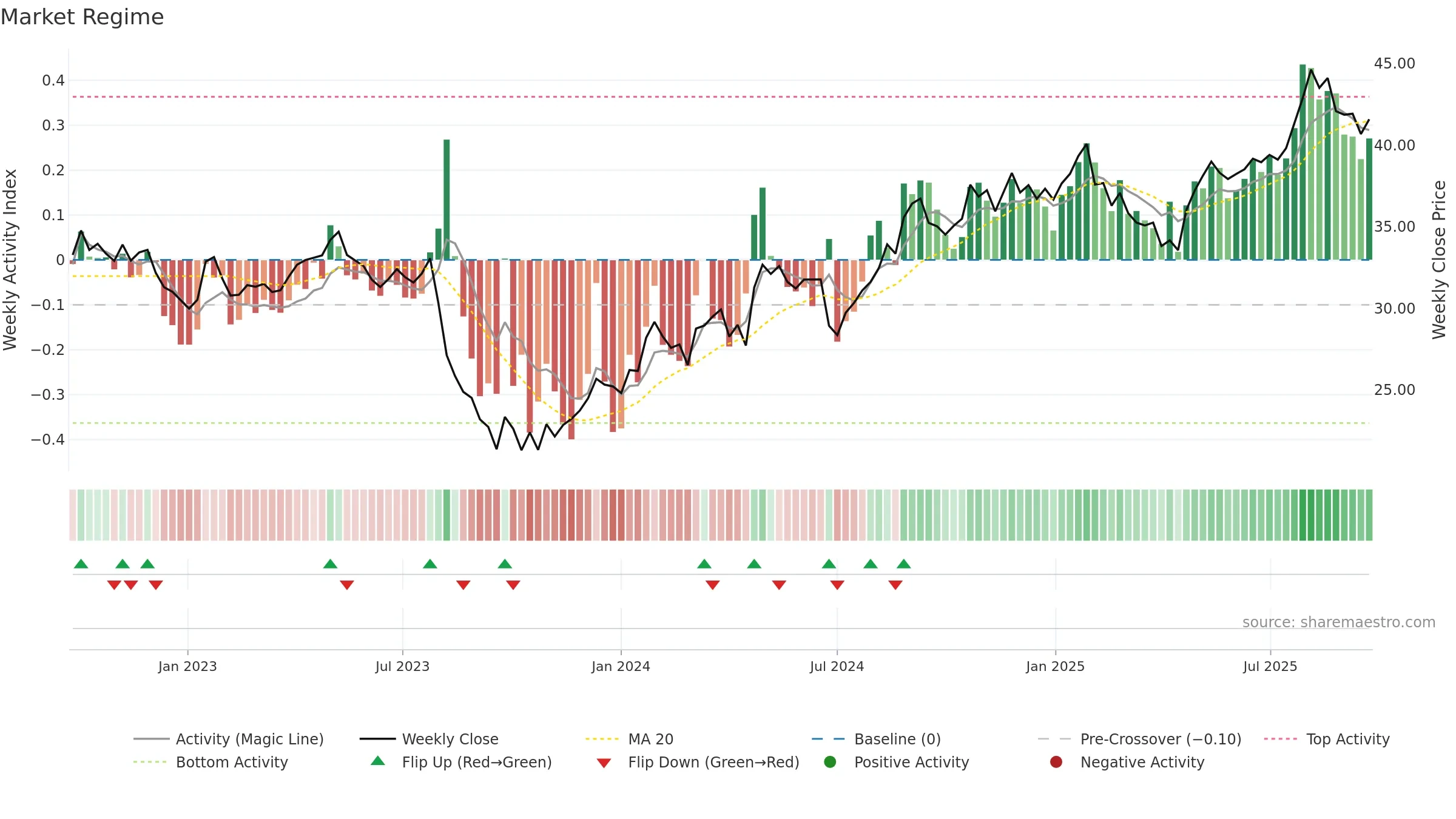Screen dimensions: 1456x819
Task: Click the 30.00 price axis tick
Action: point(1395,308)
